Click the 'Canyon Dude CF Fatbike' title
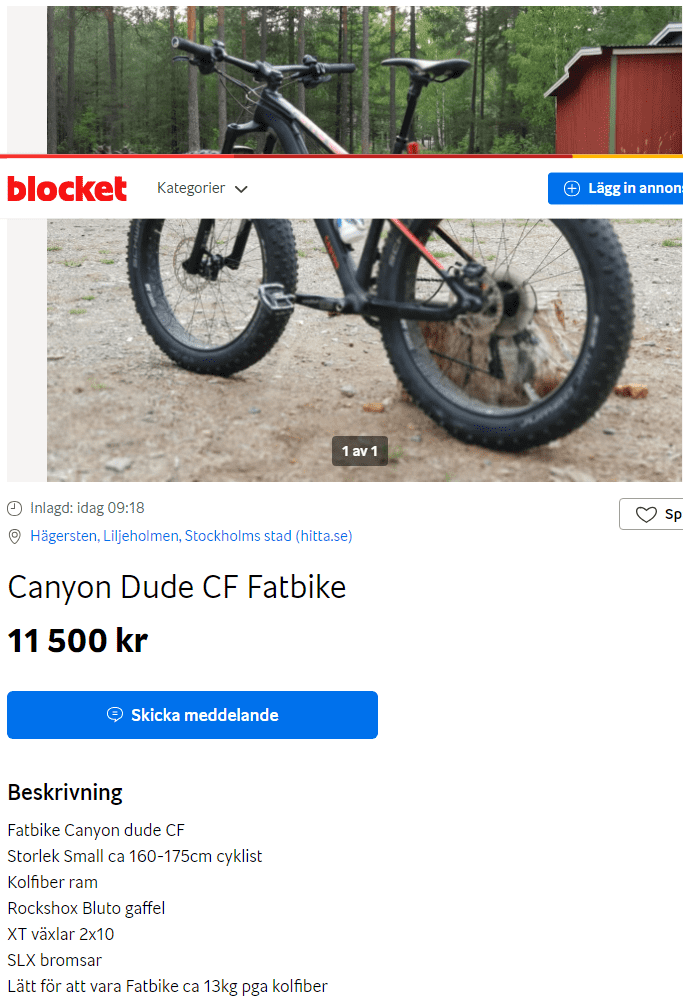This screenshot has height=998, width=683. pyautogui.click(x=177, y=587)
